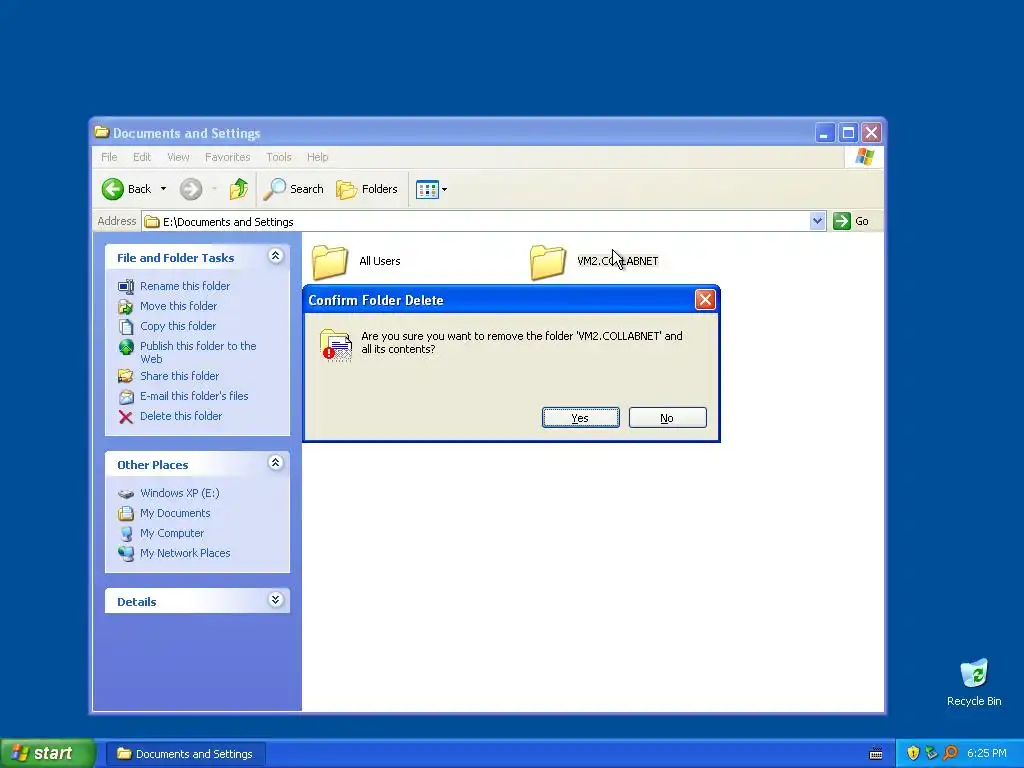Open the Edit menu
The width and height of the screenshot is (1024, 768).
point(142,157)
